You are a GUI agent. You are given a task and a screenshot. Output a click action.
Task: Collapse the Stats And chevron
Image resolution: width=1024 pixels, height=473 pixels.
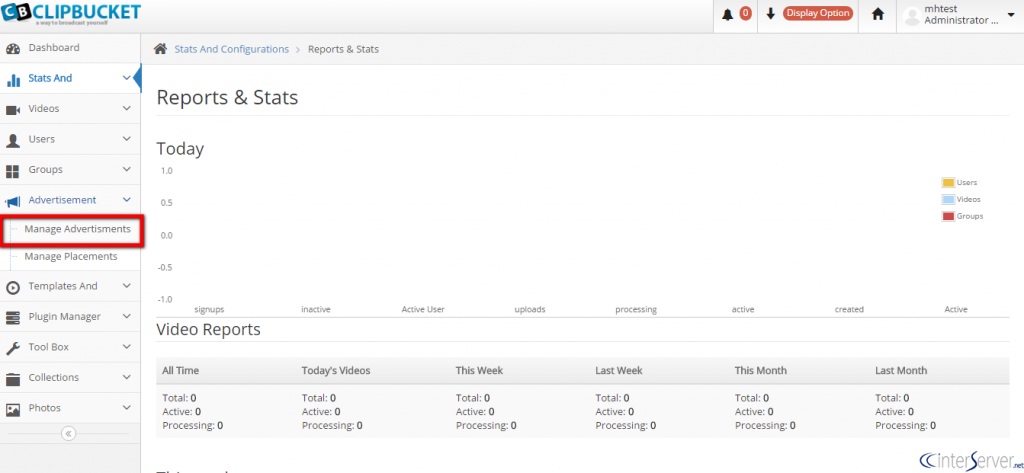point(127,78)
